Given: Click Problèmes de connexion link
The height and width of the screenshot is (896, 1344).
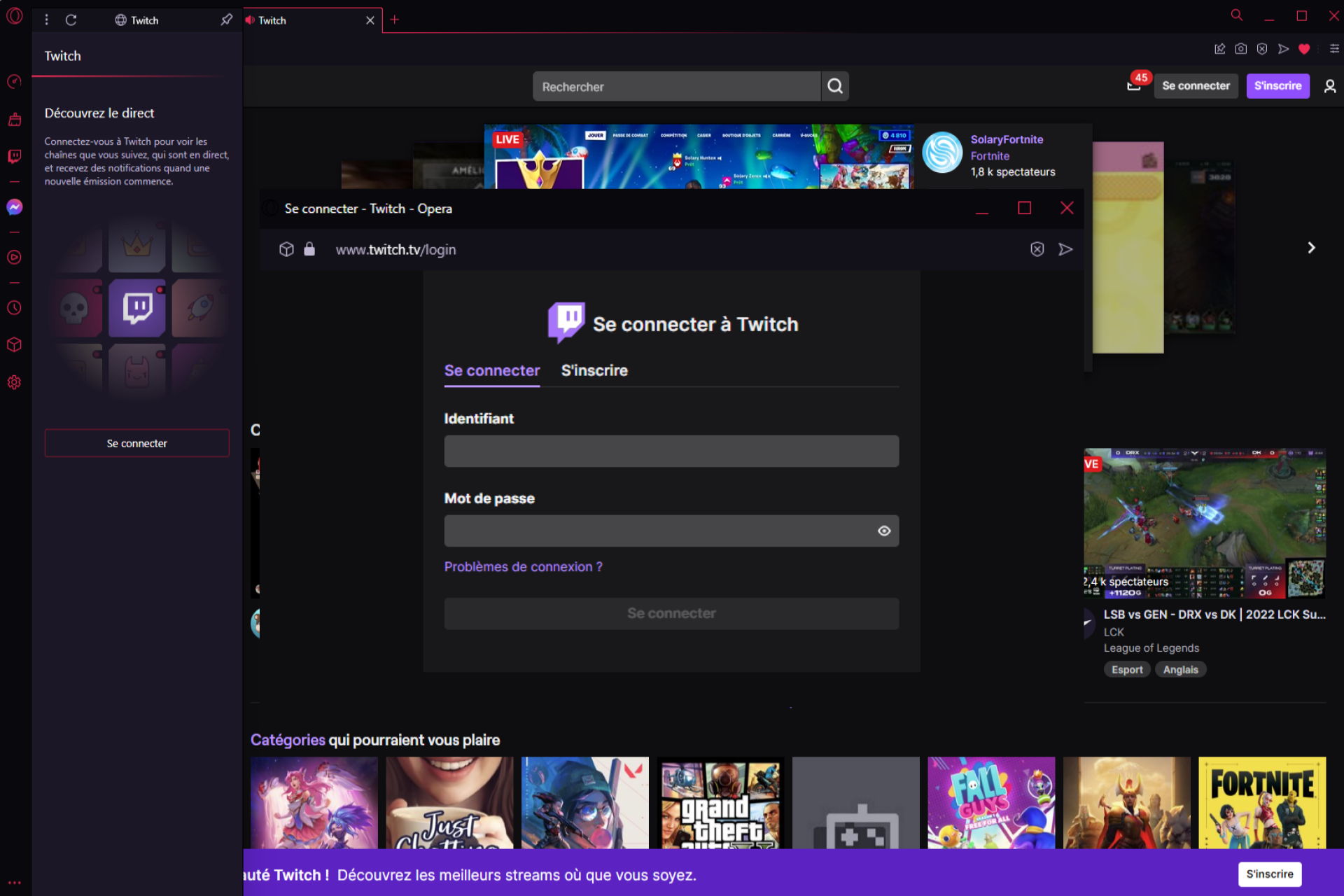Looking at the screenshot, I should point(523,567).
